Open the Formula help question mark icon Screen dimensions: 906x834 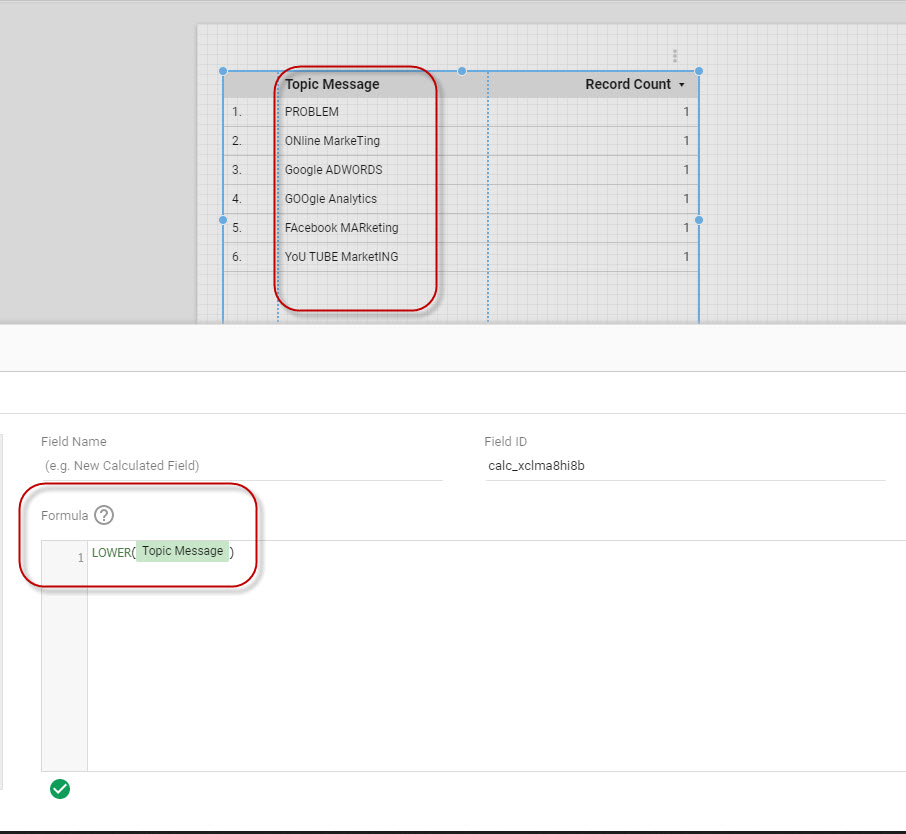coord(104,515)
